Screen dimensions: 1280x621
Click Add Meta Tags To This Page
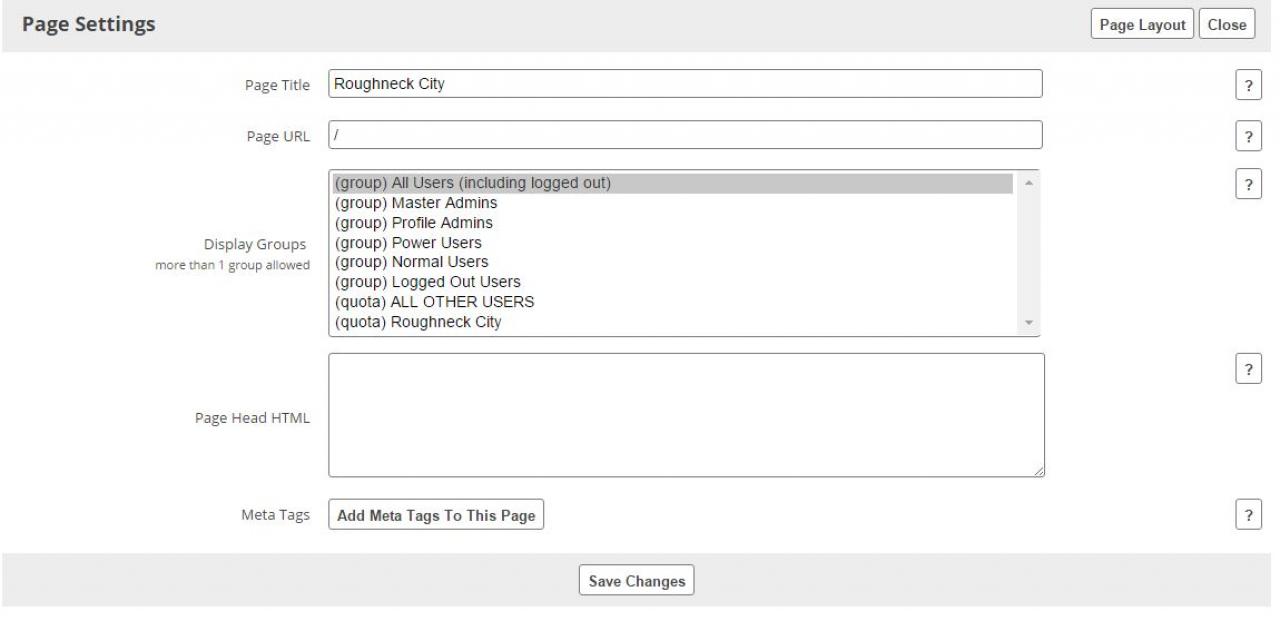pyautogui.click(x=436, y=516)
